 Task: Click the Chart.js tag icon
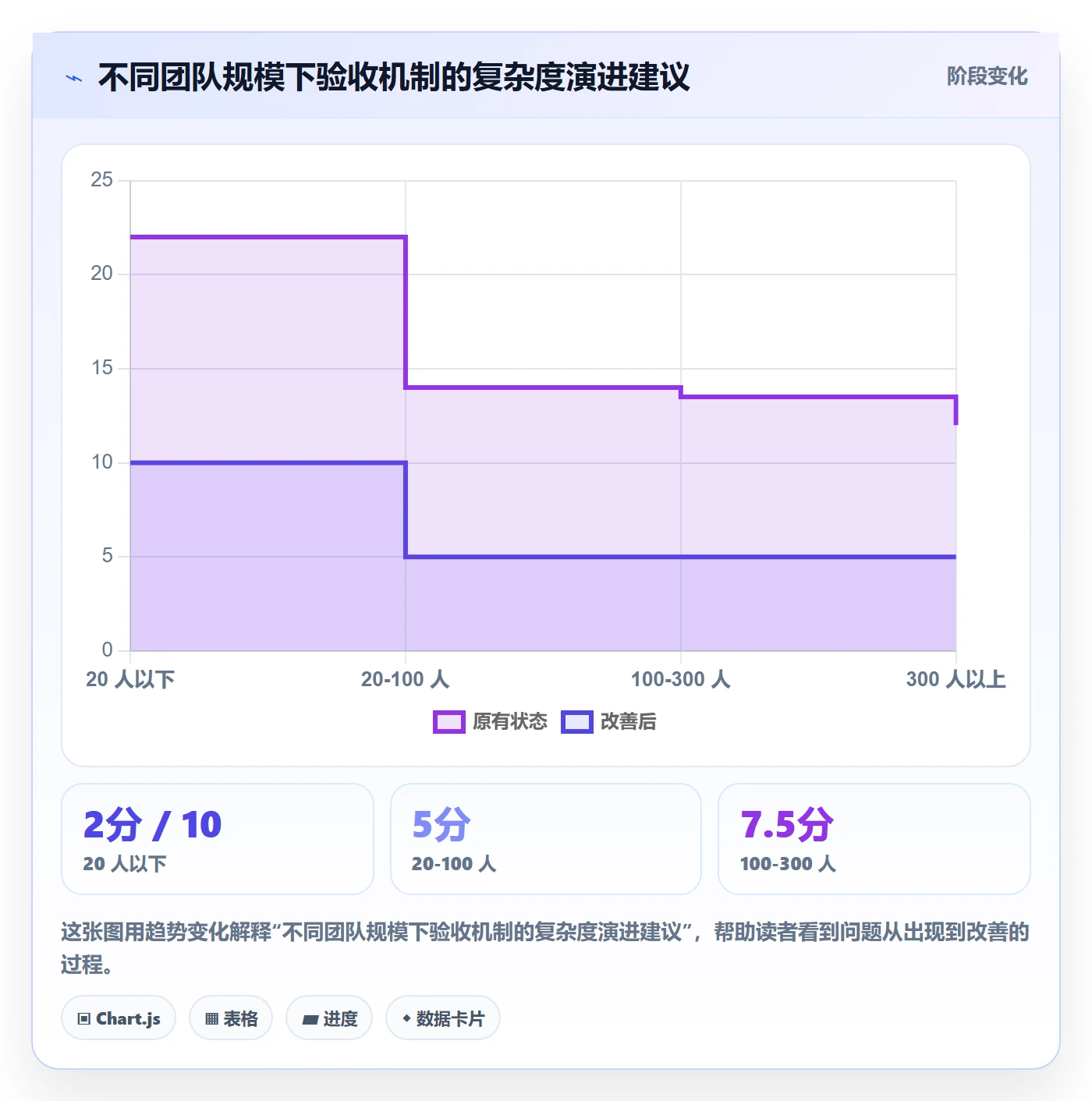(84, 1018)
